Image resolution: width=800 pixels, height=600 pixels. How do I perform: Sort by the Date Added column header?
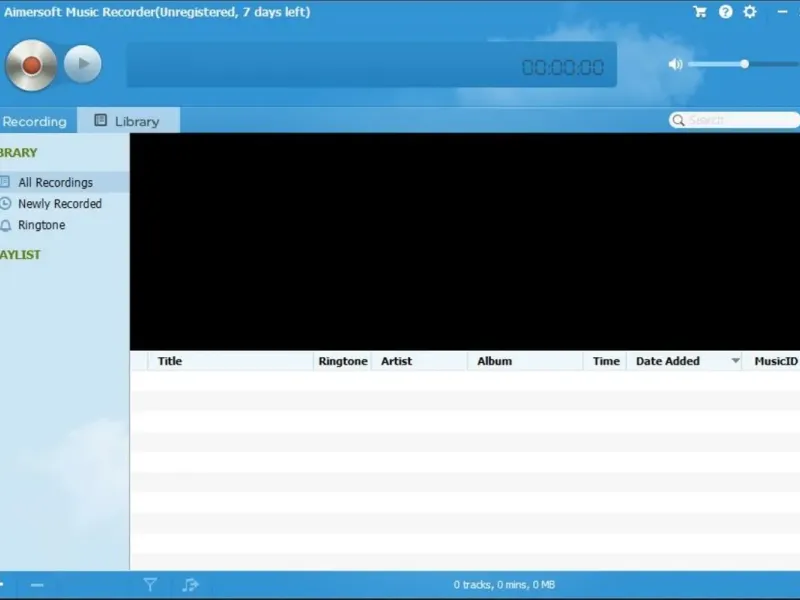[684, 361]
